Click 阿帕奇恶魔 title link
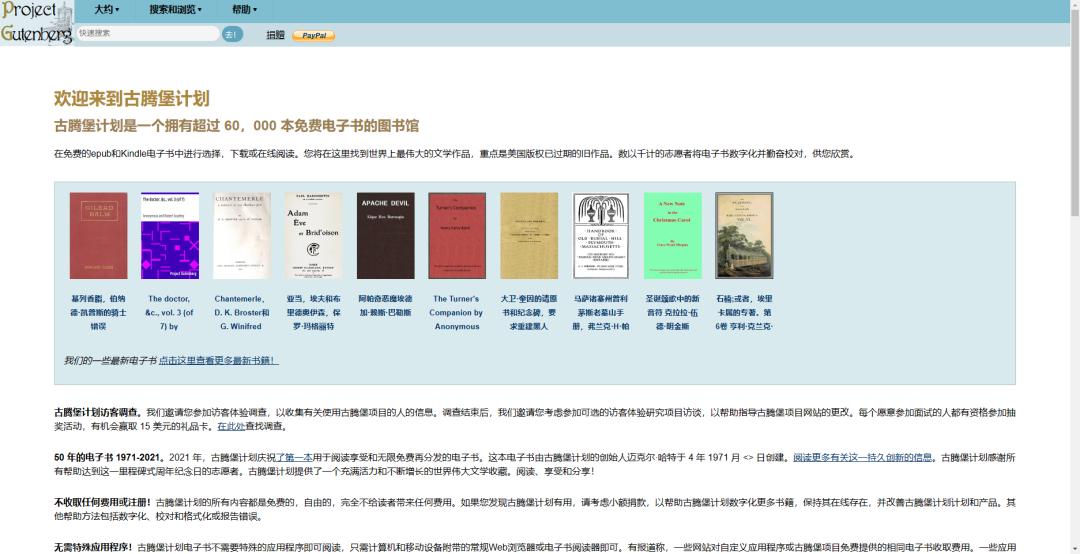The image size is (1080, 554). (x=386, y=306)
